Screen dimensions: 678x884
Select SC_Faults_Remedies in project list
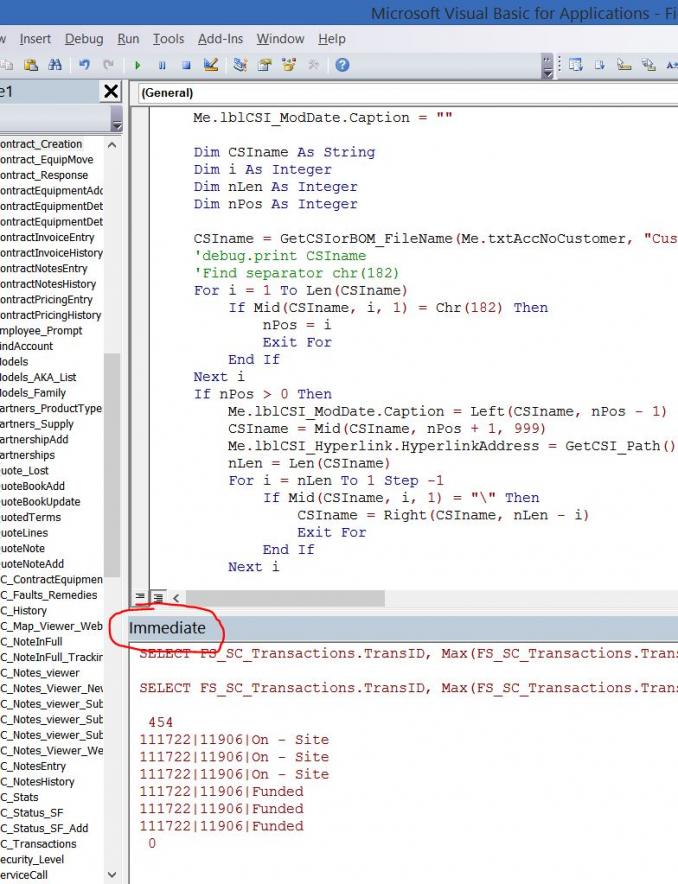click(x=48, y=595)
